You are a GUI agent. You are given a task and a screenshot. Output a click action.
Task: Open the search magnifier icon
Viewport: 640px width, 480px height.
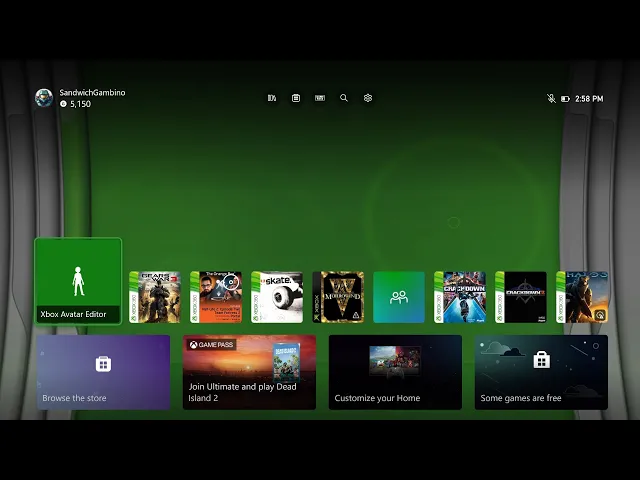pos(344,98)
